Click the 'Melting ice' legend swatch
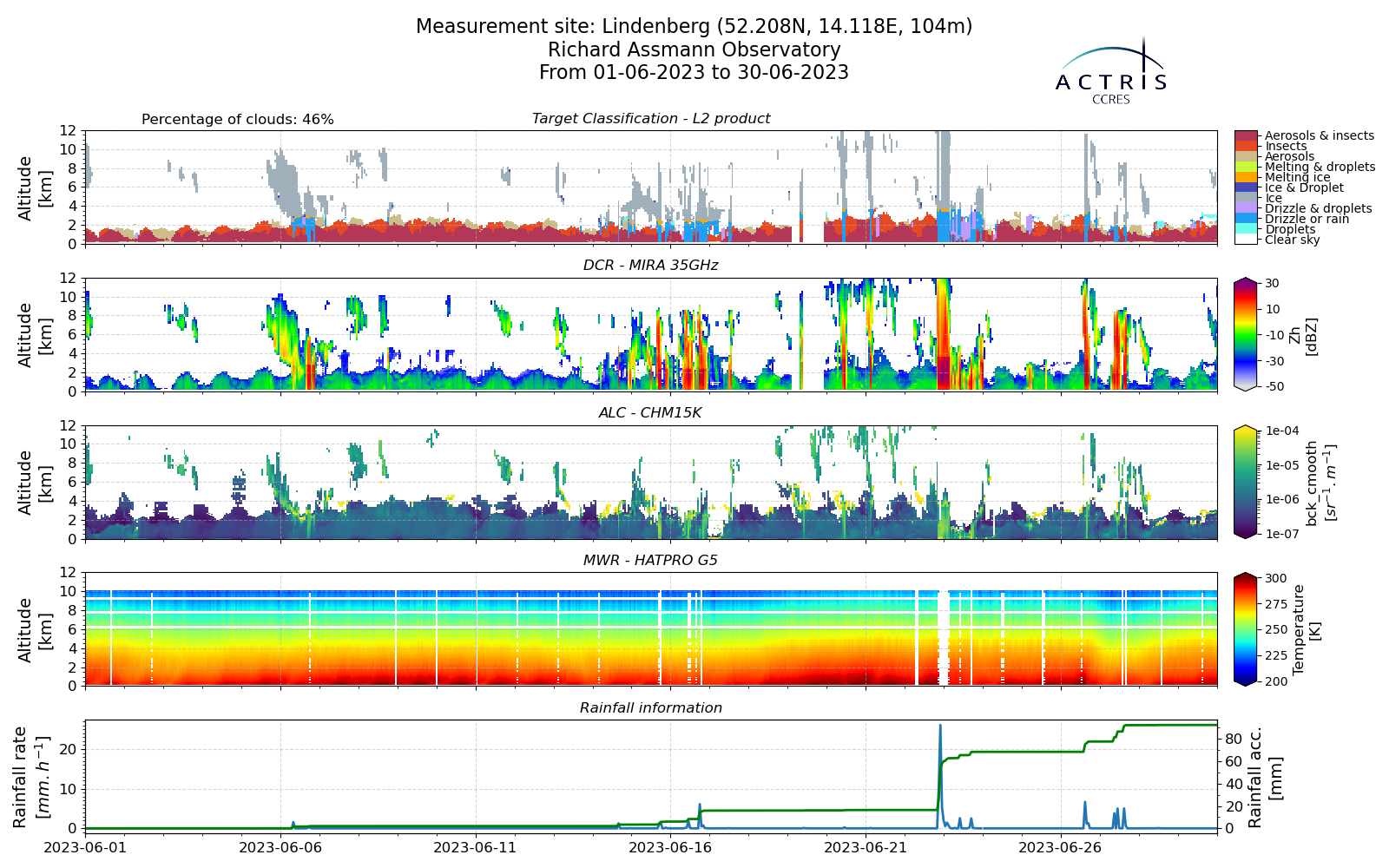 pos(1246,177)
